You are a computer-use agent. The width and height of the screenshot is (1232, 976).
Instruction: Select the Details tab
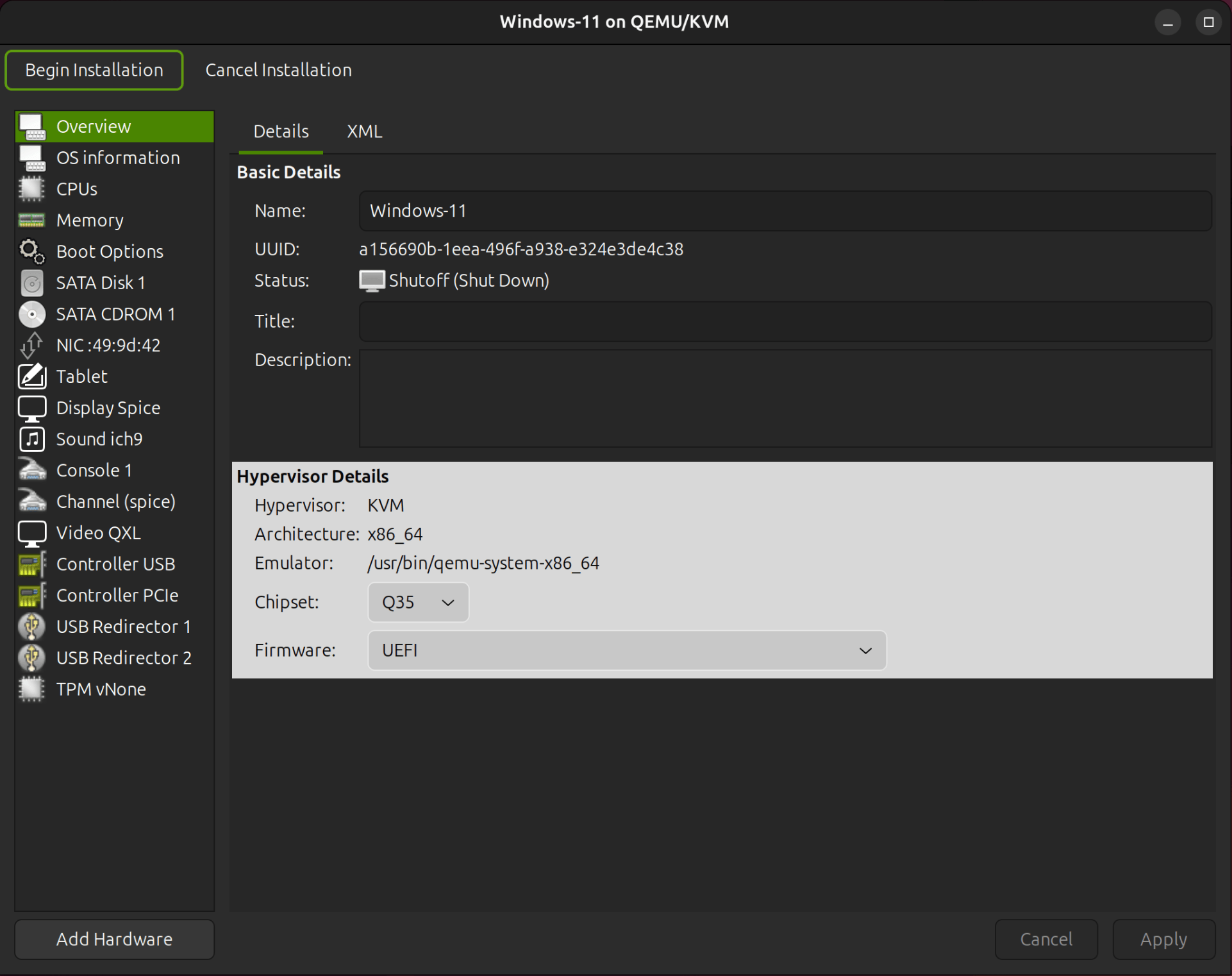[280, 131]
